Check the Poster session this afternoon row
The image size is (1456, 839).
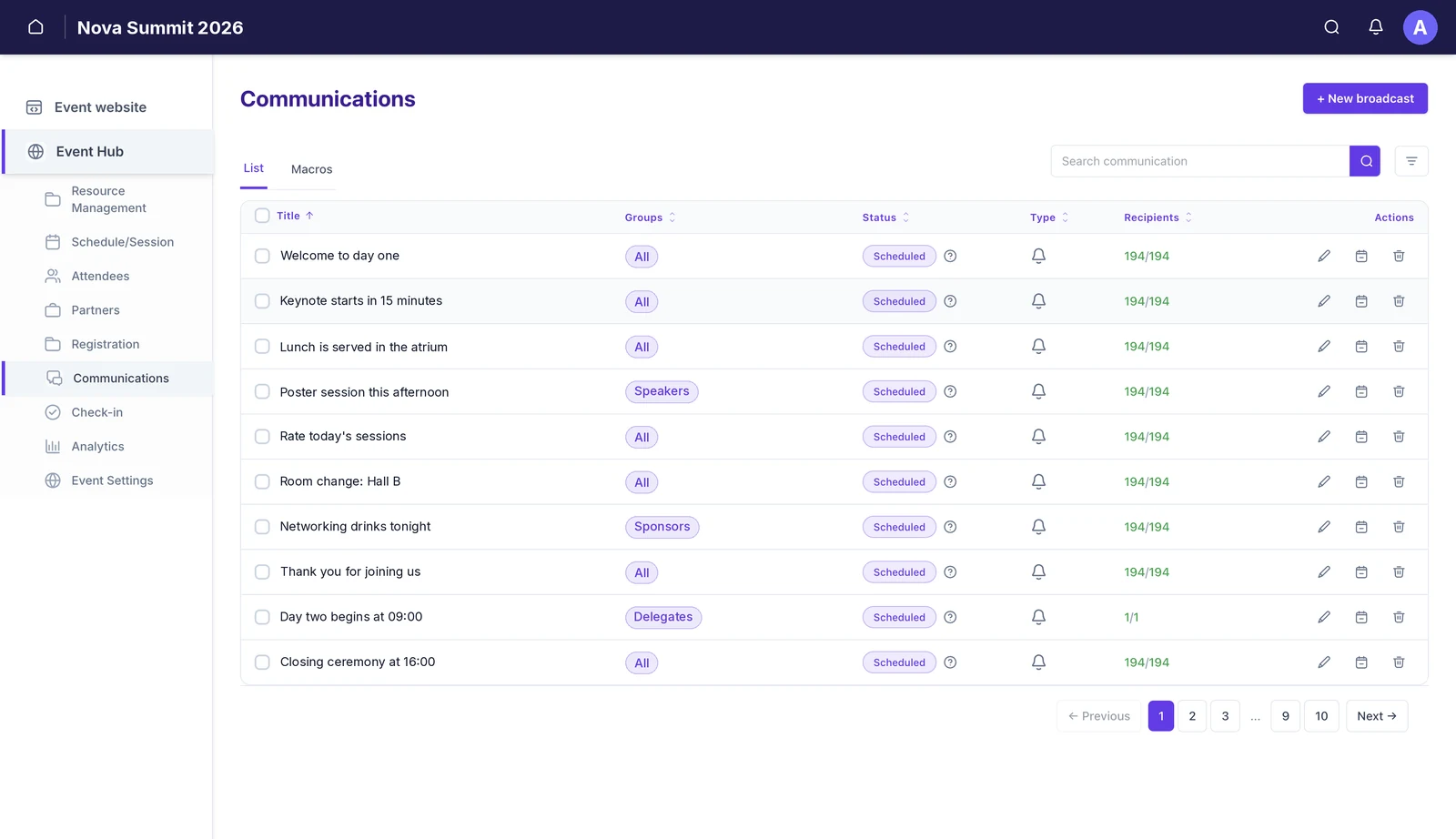tap(262, 391)
